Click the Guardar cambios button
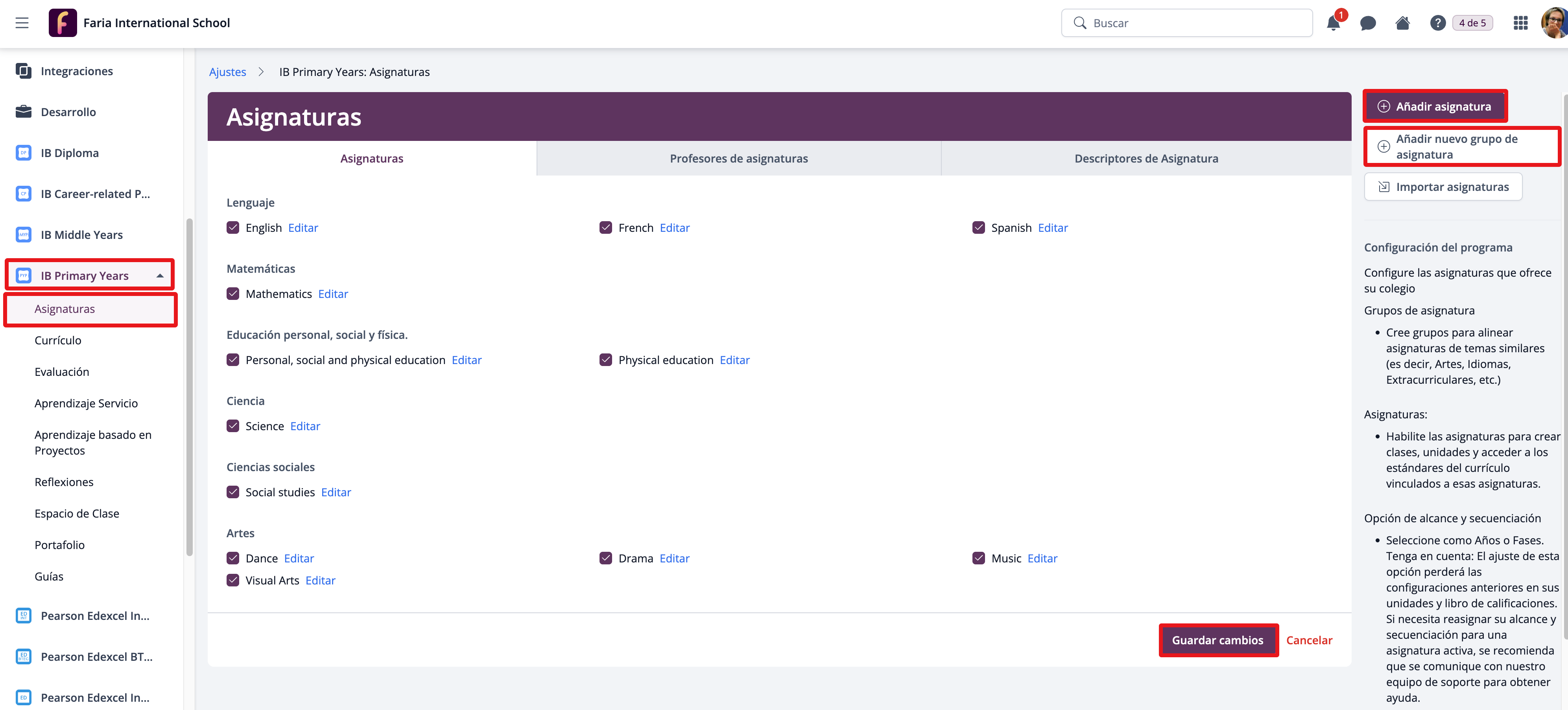Image resolution: width=1568 pixels, height=710 pixels. tap(1218, 640)
